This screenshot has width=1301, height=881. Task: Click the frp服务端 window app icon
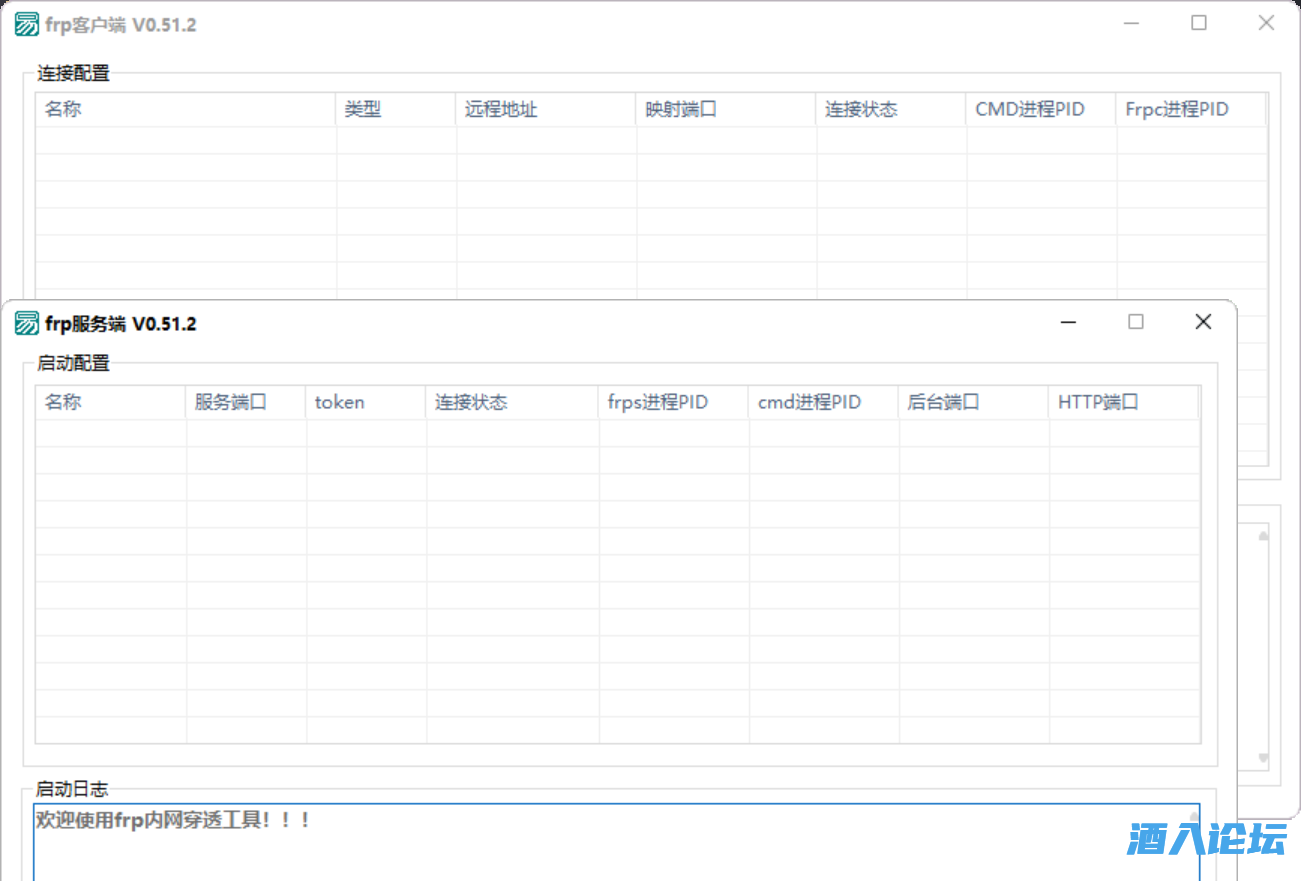[x=27, y=323]
